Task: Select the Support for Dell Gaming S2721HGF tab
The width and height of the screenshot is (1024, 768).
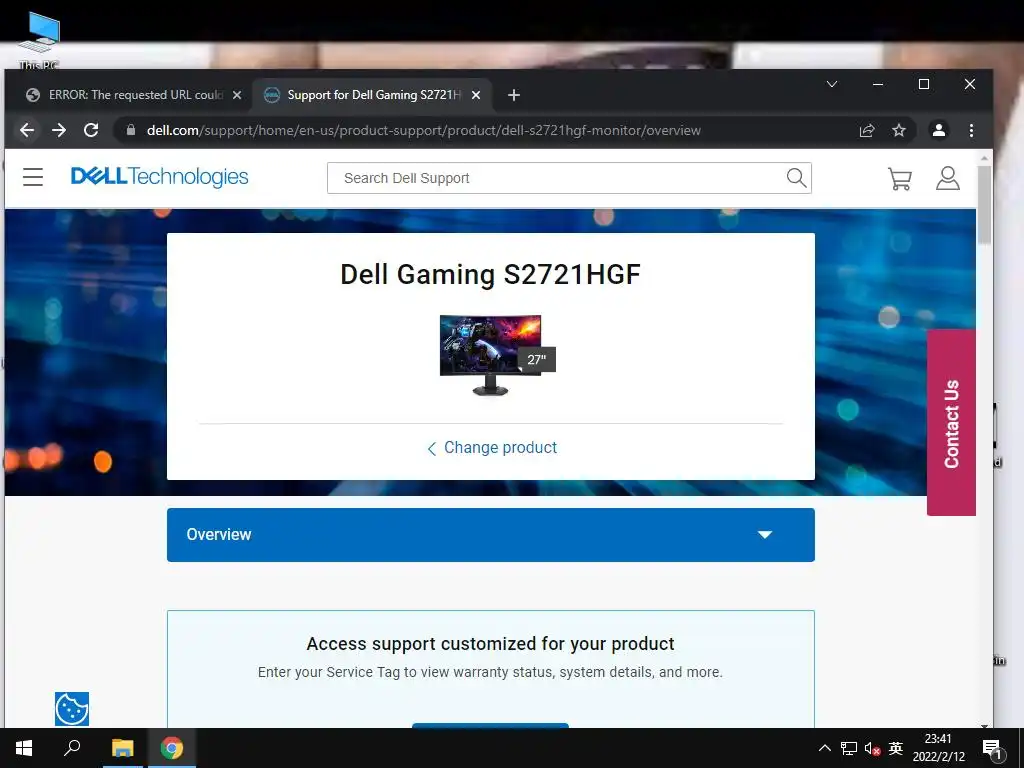Action: (x=372, y=95)
